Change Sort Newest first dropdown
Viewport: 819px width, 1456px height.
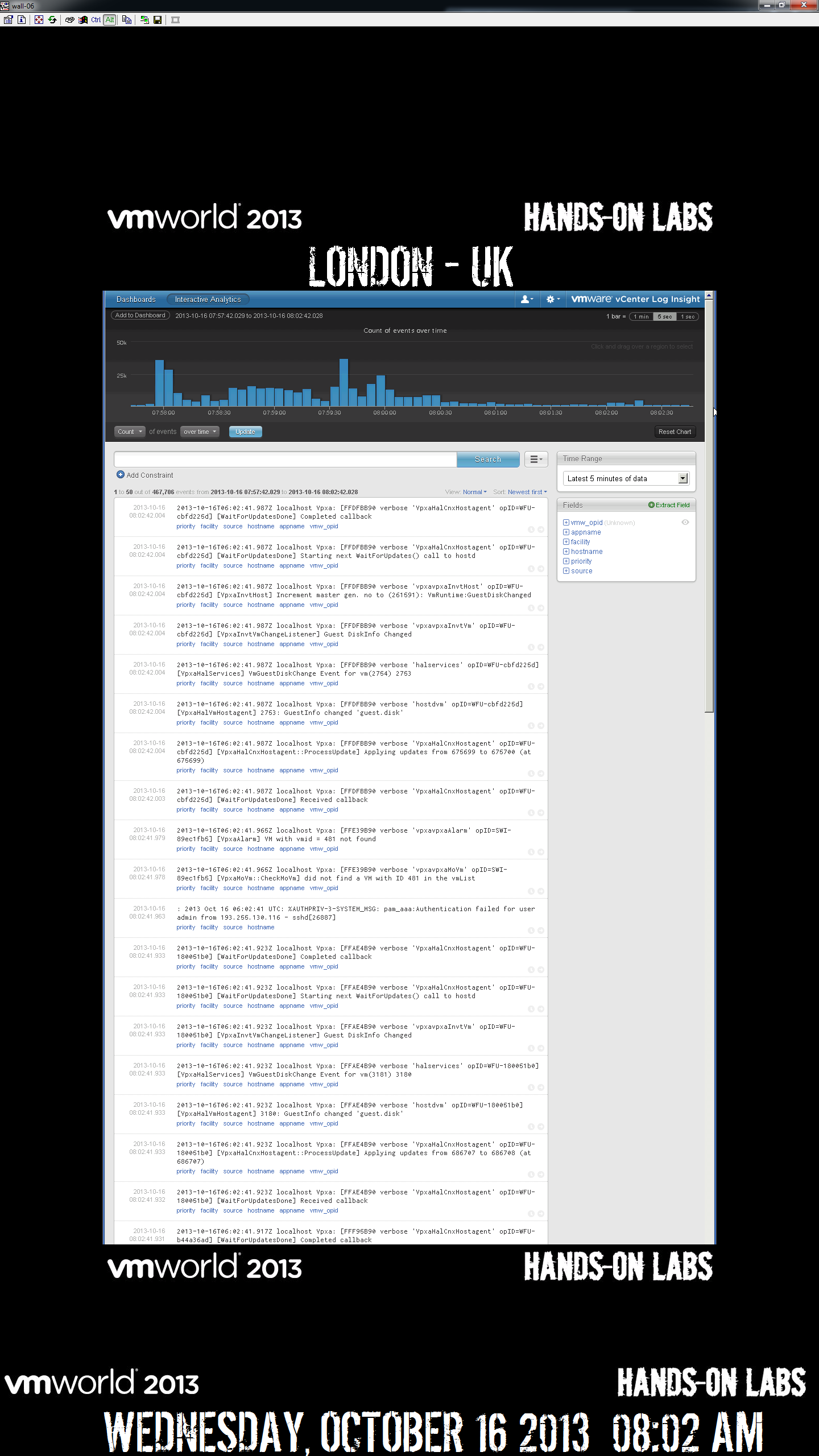pyautogui.click(x=527, y=492)
